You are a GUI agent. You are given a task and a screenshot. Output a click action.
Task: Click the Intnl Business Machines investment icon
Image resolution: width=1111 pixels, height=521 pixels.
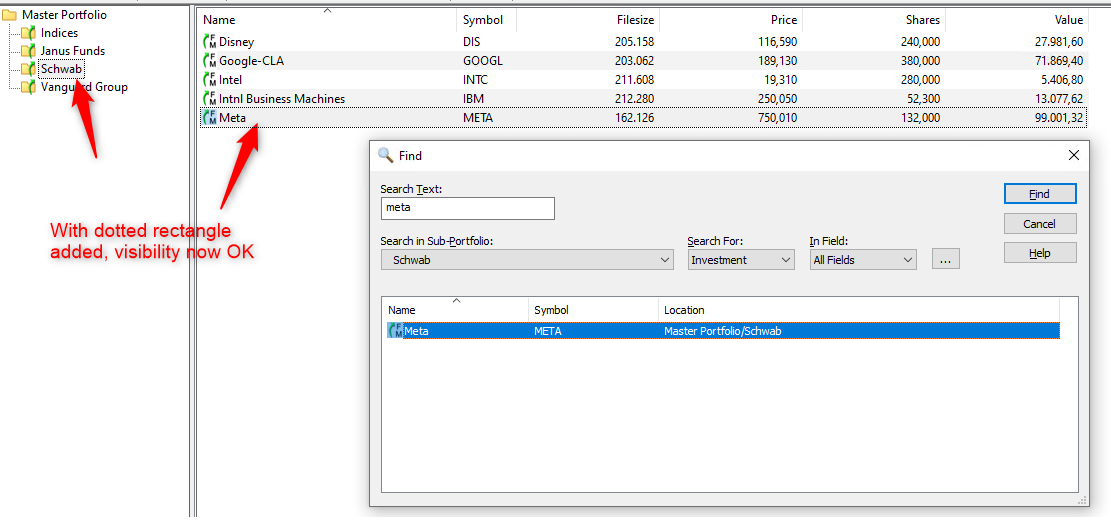[210, 99]
